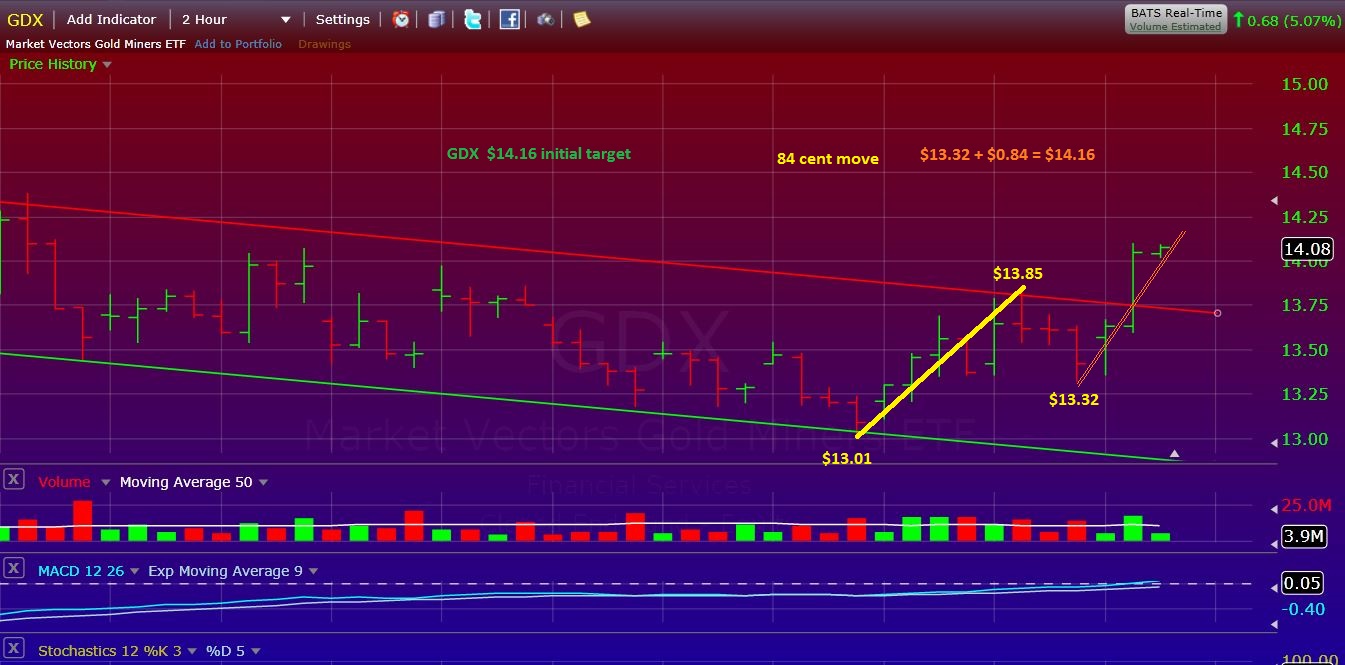The width and height of the screenshot is (1345, 665).
Task: Open the yellow sticky note icon
Action: (581, 19)
